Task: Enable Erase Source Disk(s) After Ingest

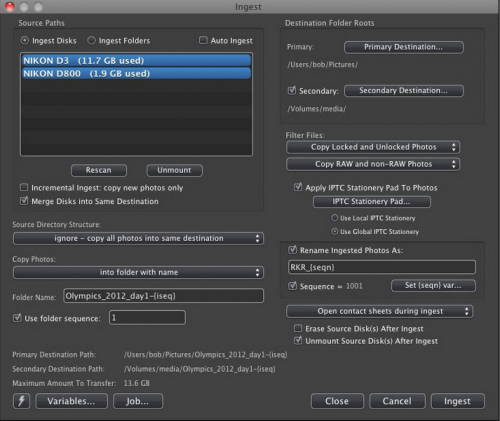Action: 298,328
